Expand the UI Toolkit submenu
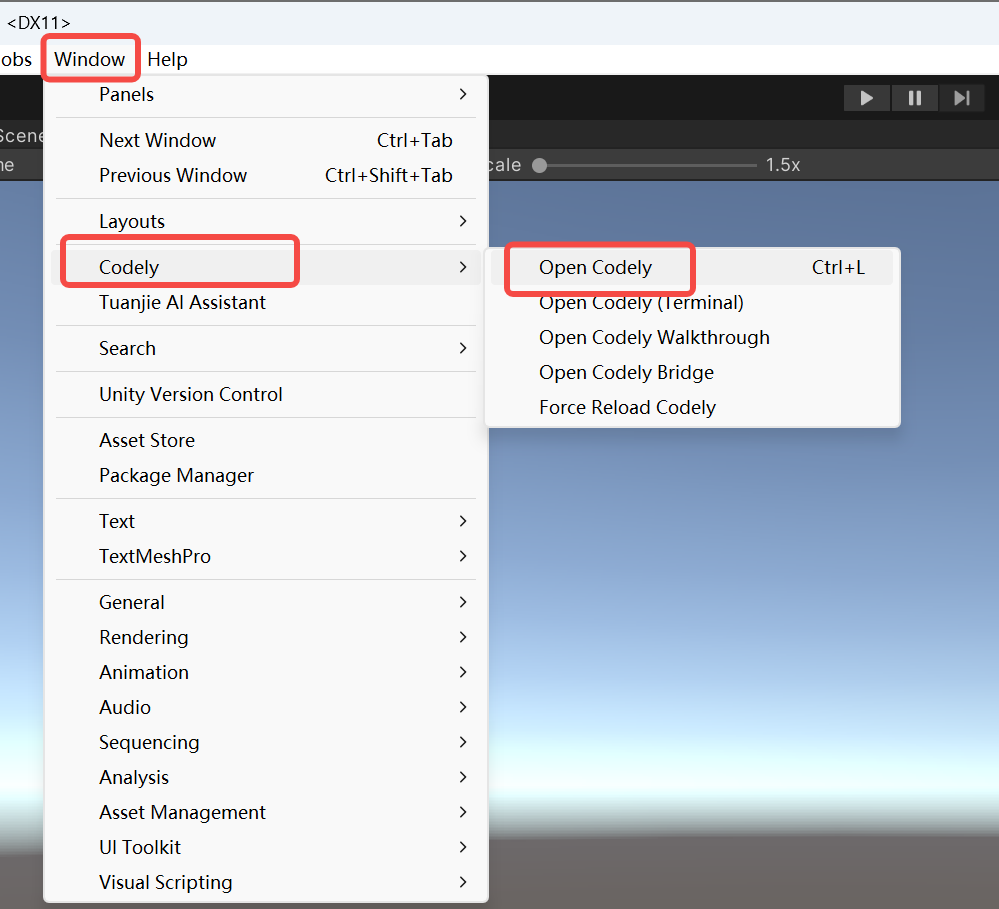Viewport: 999px width, 909px height. coord(266,847)
